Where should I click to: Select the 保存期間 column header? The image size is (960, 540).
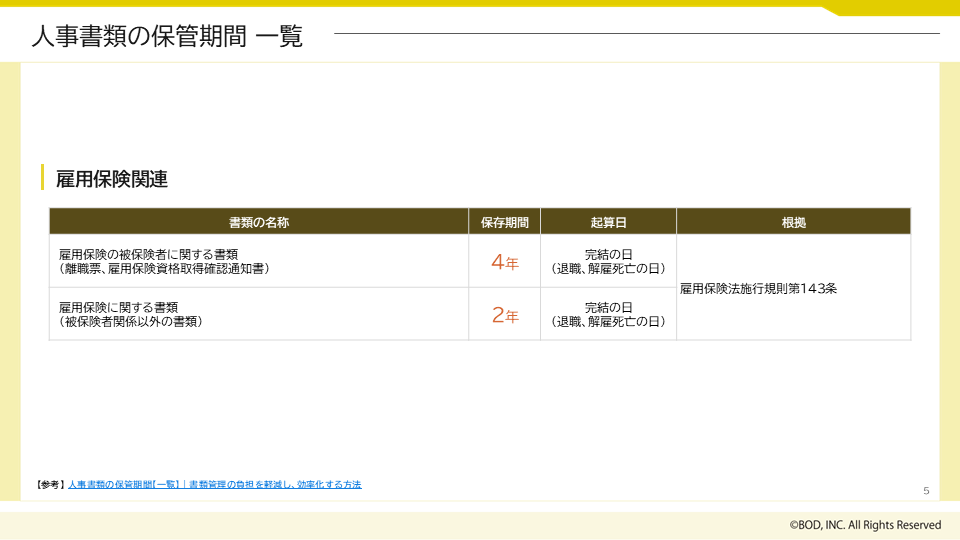coord(504,222)
